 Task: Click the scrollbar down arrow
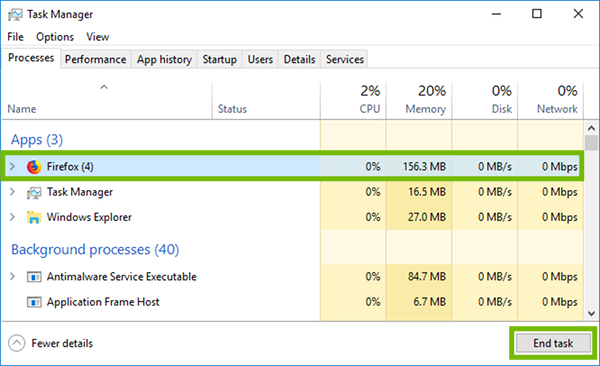point(591,314)
